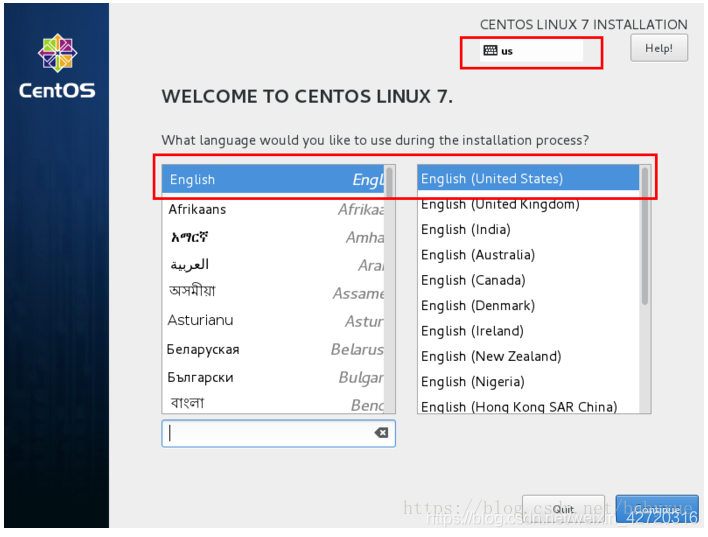Select English in the language list
This screenshot has width=708, height=537.
274,179
